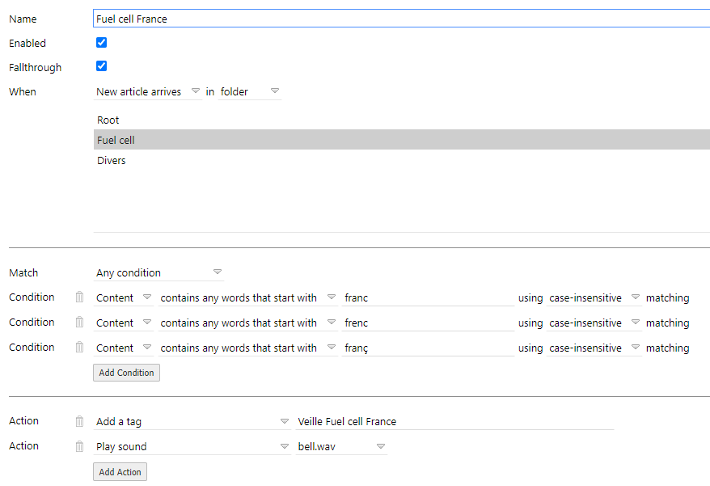Open the bell.wav sound dropdown

point(341,447)
